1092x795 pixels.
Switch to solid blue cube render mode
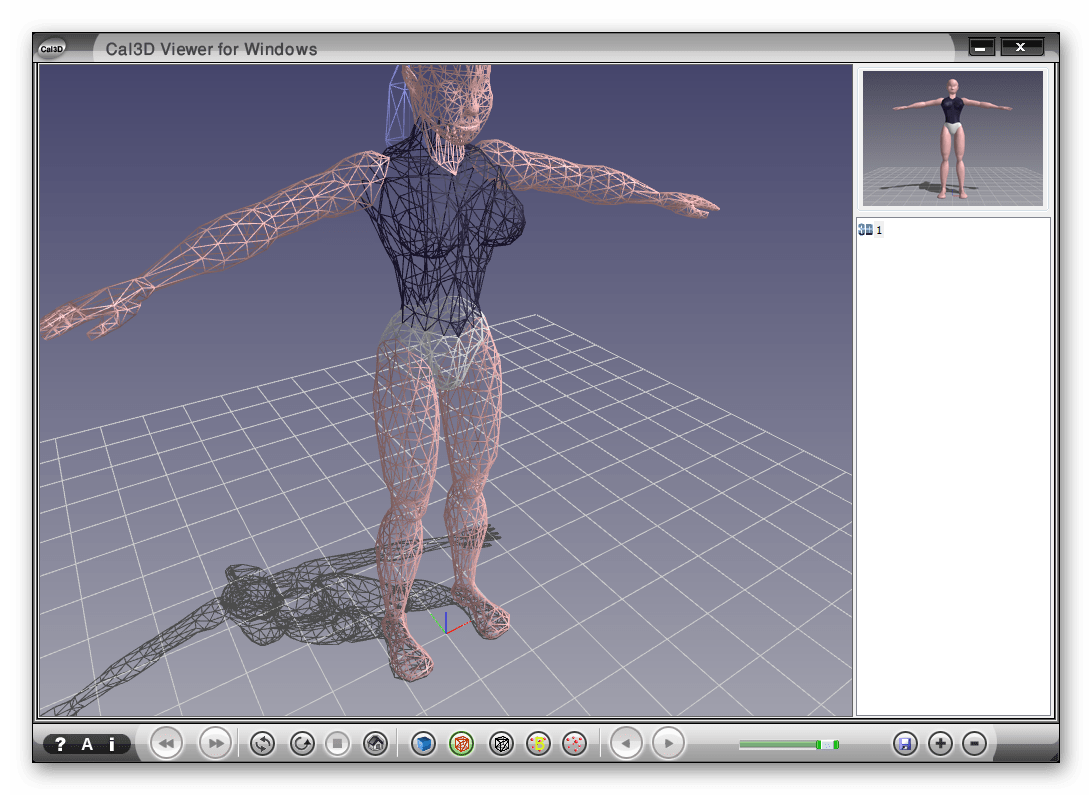(424, 744)
